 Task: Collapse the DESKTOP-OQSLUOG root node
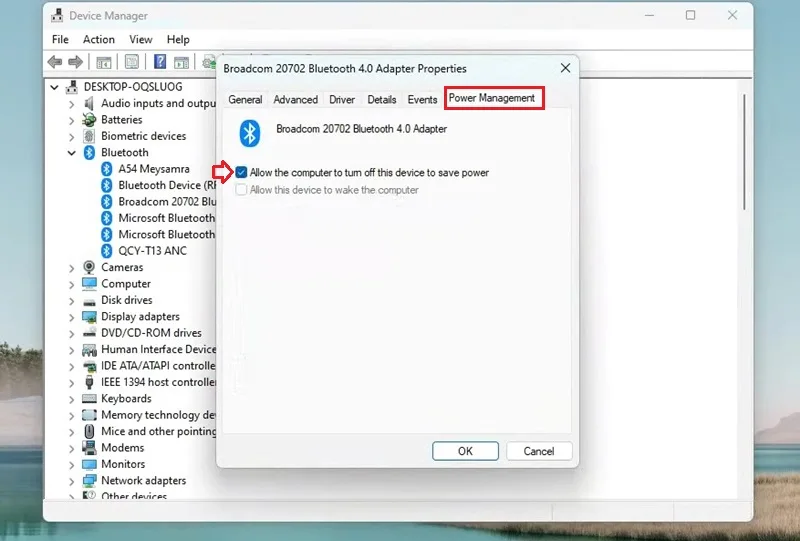click(x=54, y=87)
